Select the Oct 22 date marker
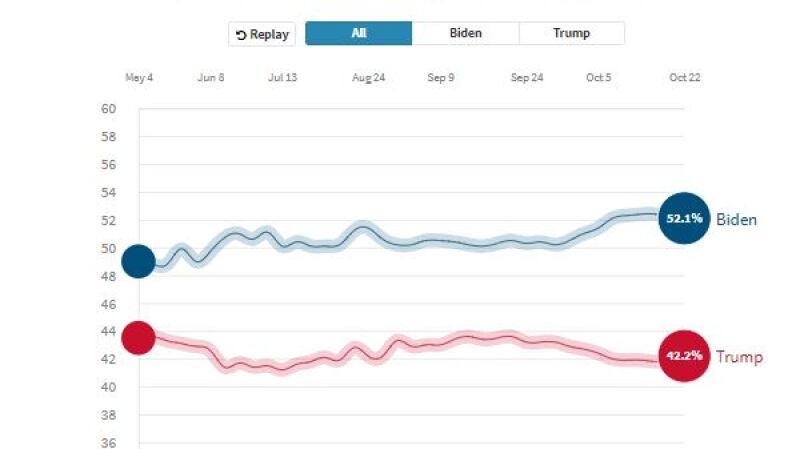Image resolution: width=800 pixels, height=449 pixels. coord(684,78)
